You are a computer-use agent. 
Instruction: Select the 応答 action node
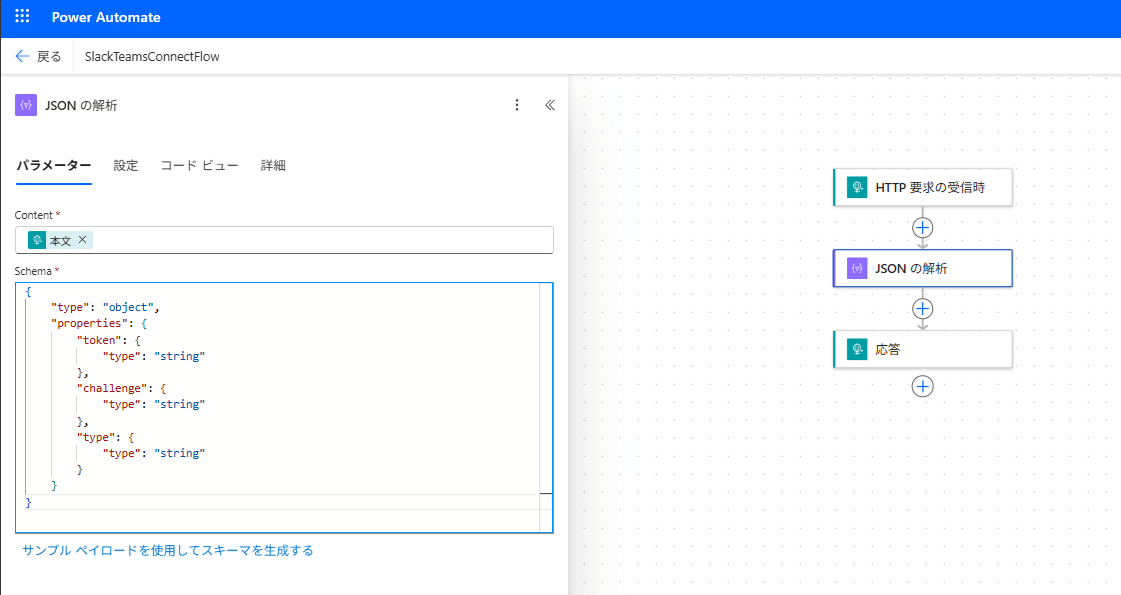click(923, 349)
